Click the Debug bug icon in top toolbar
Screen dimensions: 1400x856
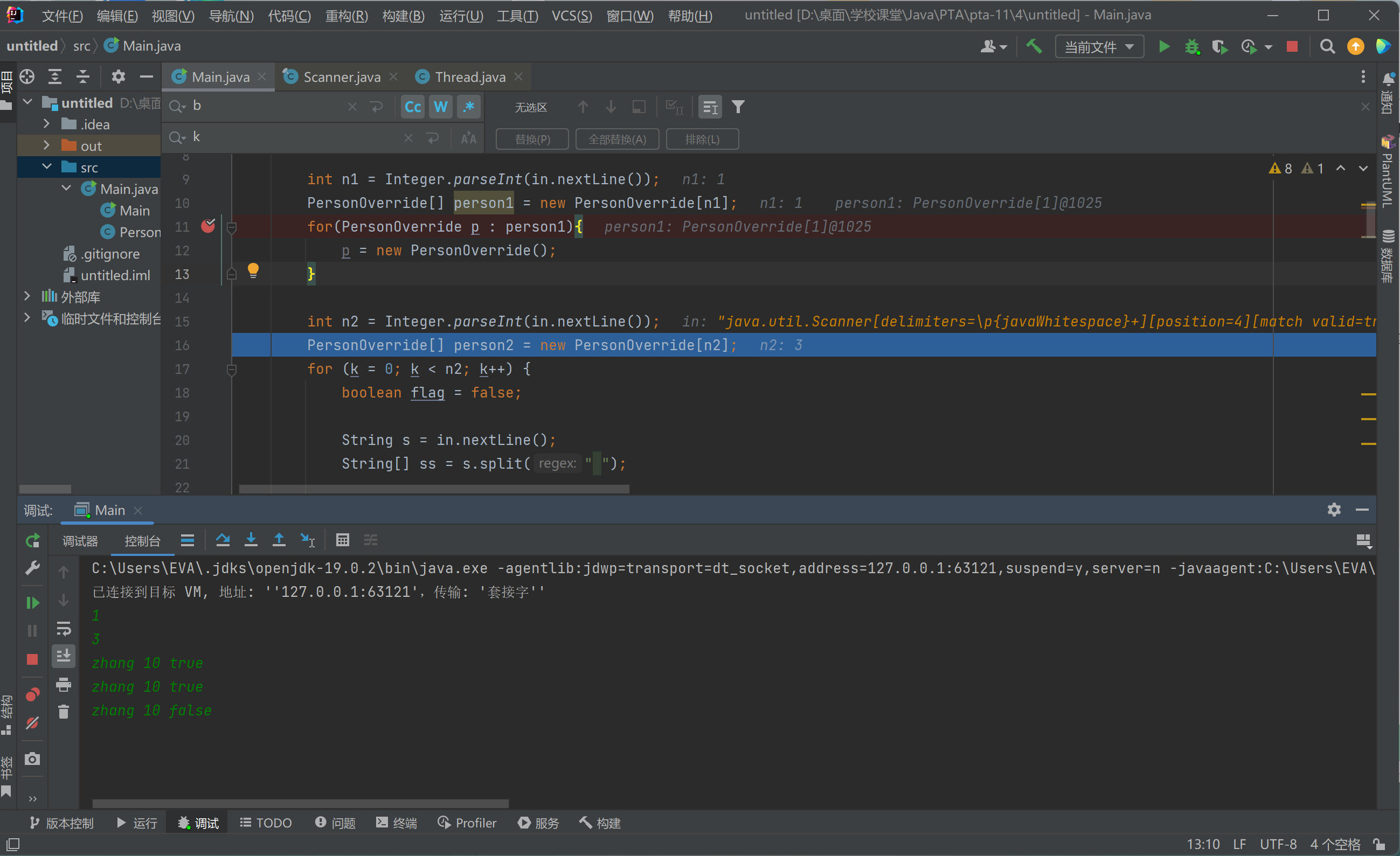[1192, 46]
